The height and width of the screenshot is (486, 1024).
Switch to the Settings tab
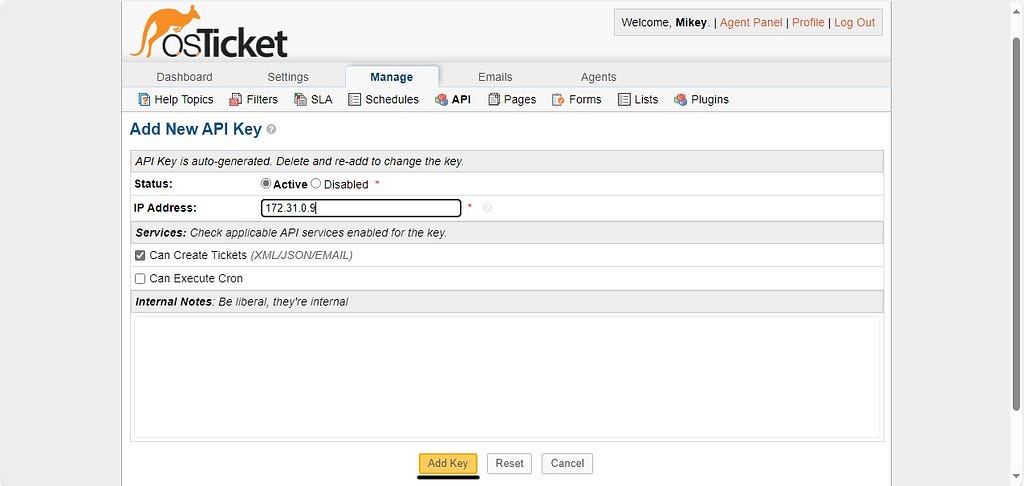288,77
